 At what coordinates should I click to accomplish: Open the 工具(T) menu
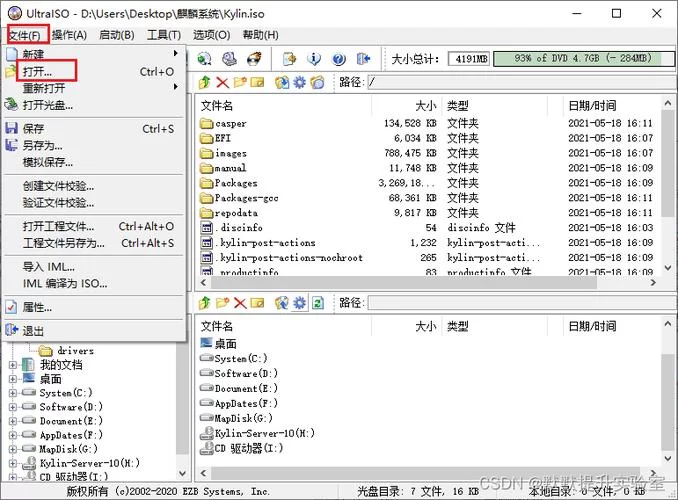pyautogui.click(x=164, y=35)
